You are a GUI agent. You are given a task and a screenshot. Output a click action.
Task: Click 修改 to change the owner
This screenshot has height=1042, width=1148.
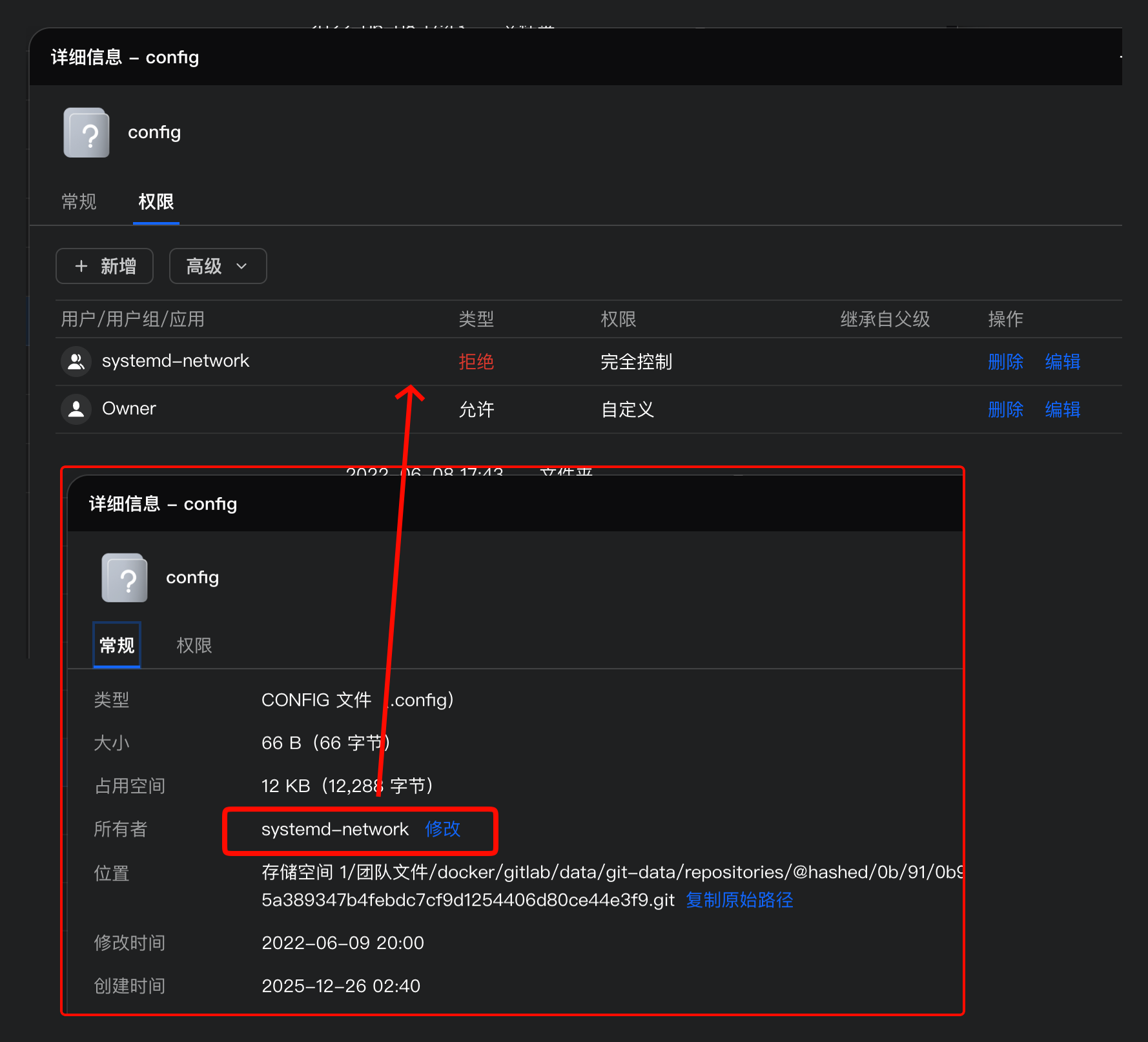click(x=443, y=829)
